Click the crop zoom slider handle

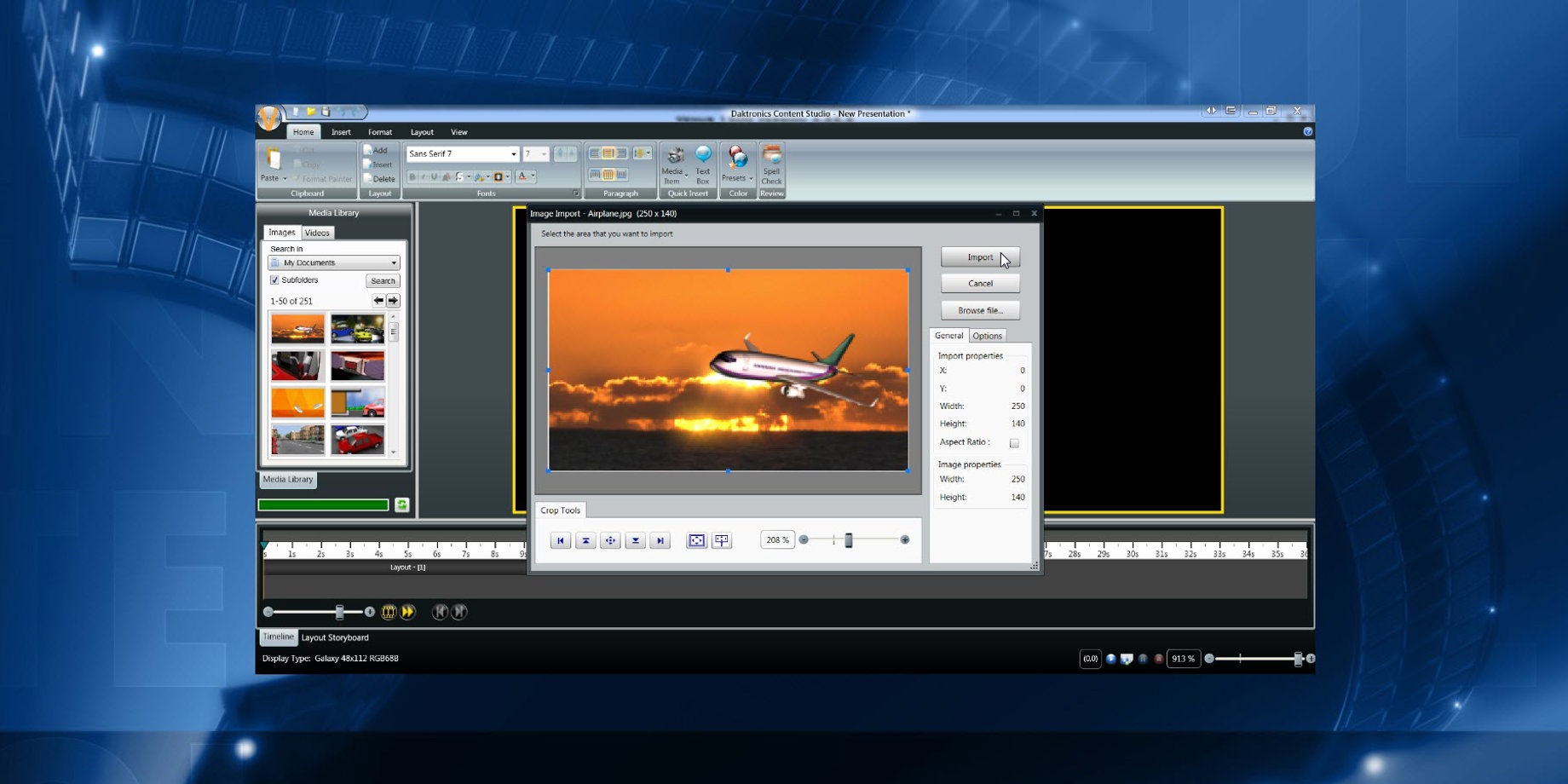(x=849, y=540)
